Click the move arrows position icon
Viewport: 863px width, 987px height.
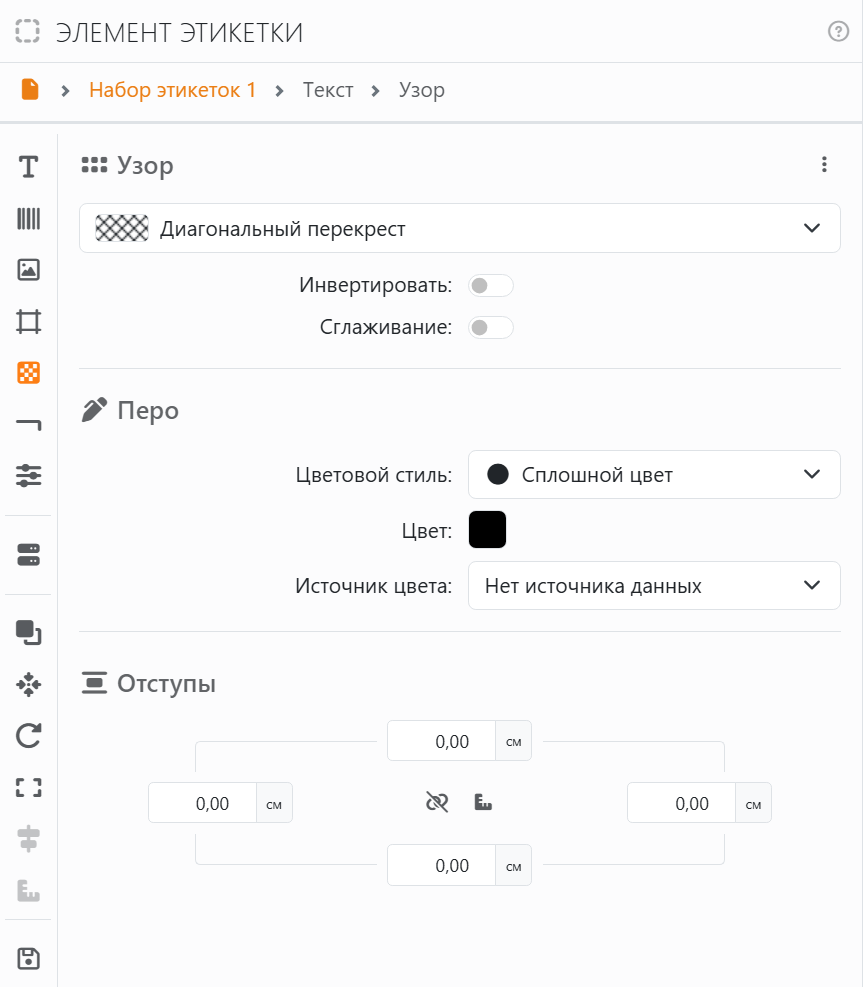tap(28, 684)
